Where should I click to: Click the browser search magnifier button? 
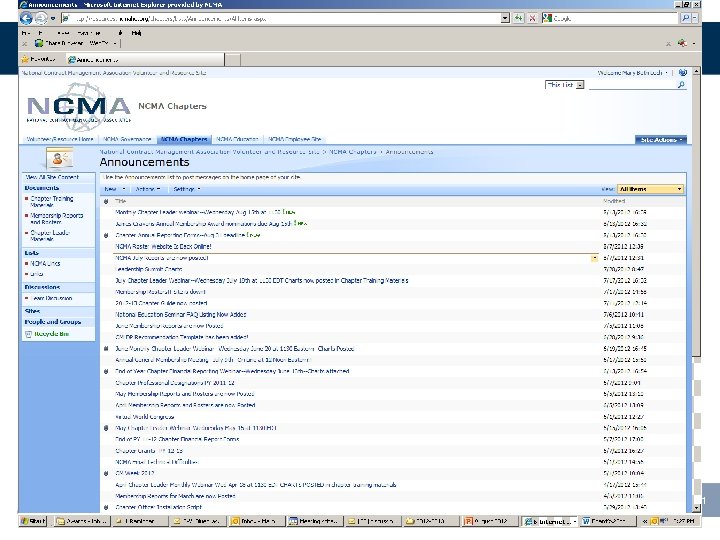(686, 18)
